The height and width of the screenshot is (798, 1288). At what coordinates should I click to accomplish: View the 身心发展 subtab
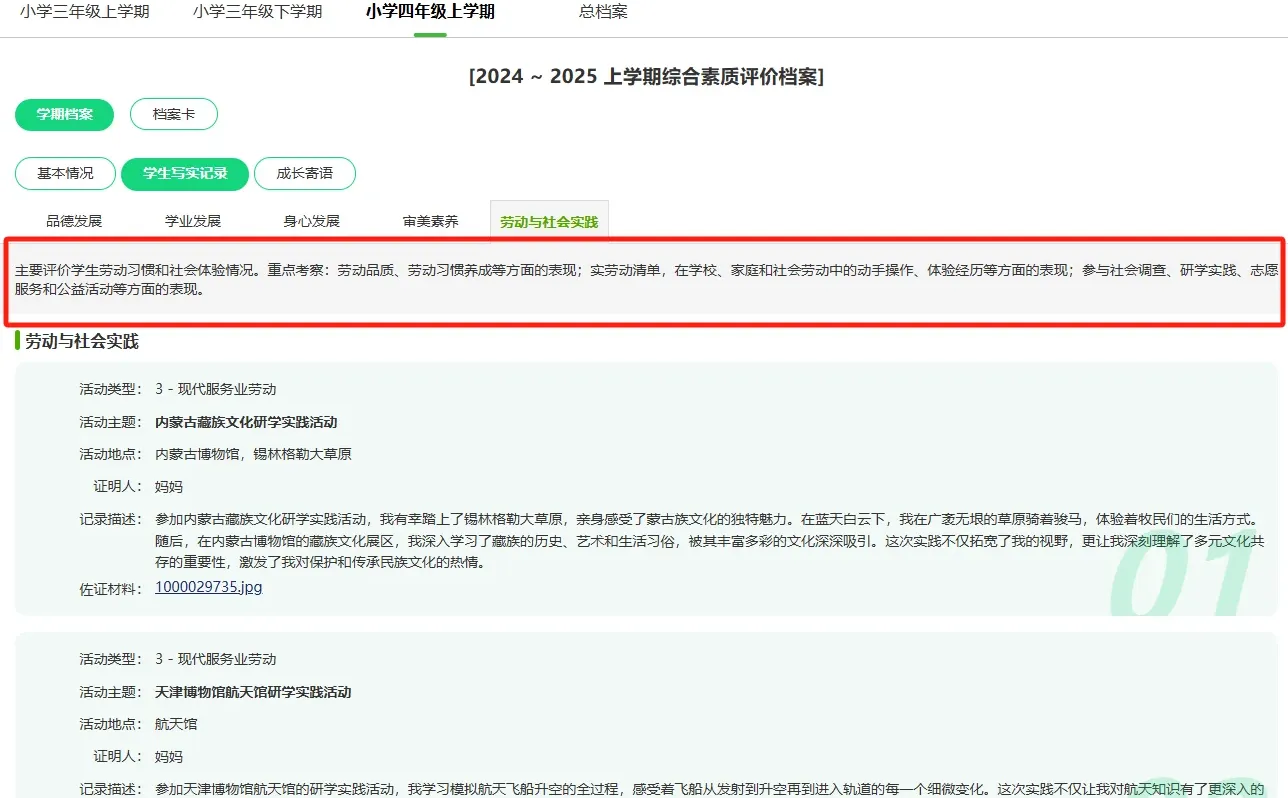click(311, 220)
